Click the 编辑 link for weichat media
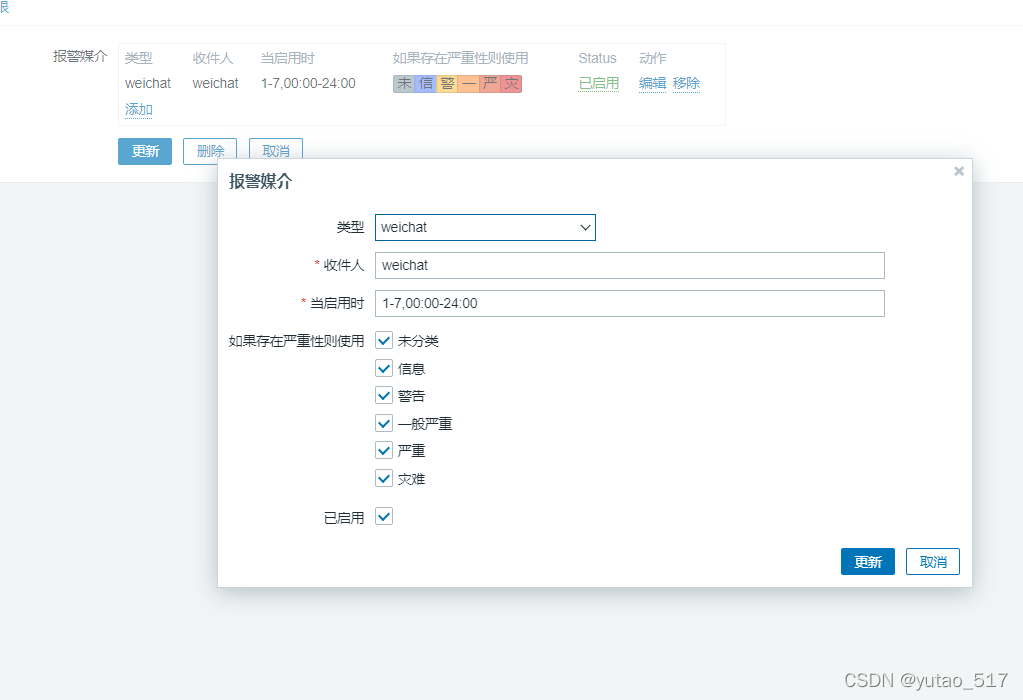The height and width of the screenshot is (700, 1023). point(652,84)
